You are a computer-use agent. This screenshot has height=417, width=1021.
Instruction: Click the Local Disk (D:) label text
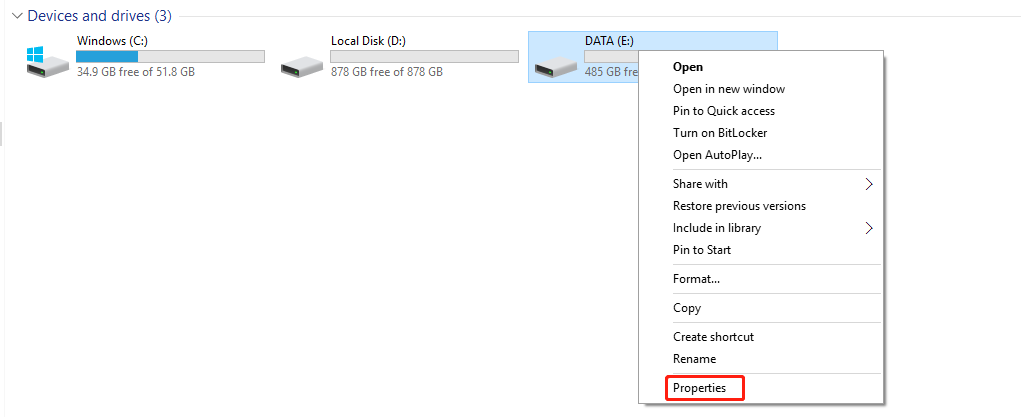click(x=368, y=41)
